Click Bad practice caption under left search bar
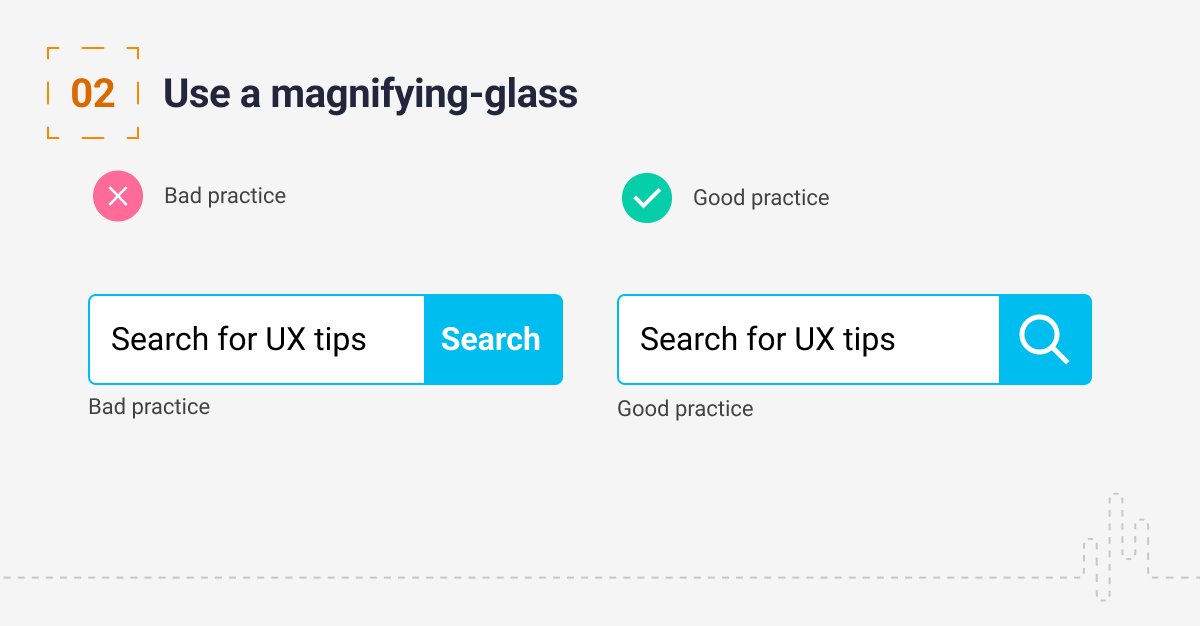Viewport: 1200px width, 626px height. coord(149,407)
